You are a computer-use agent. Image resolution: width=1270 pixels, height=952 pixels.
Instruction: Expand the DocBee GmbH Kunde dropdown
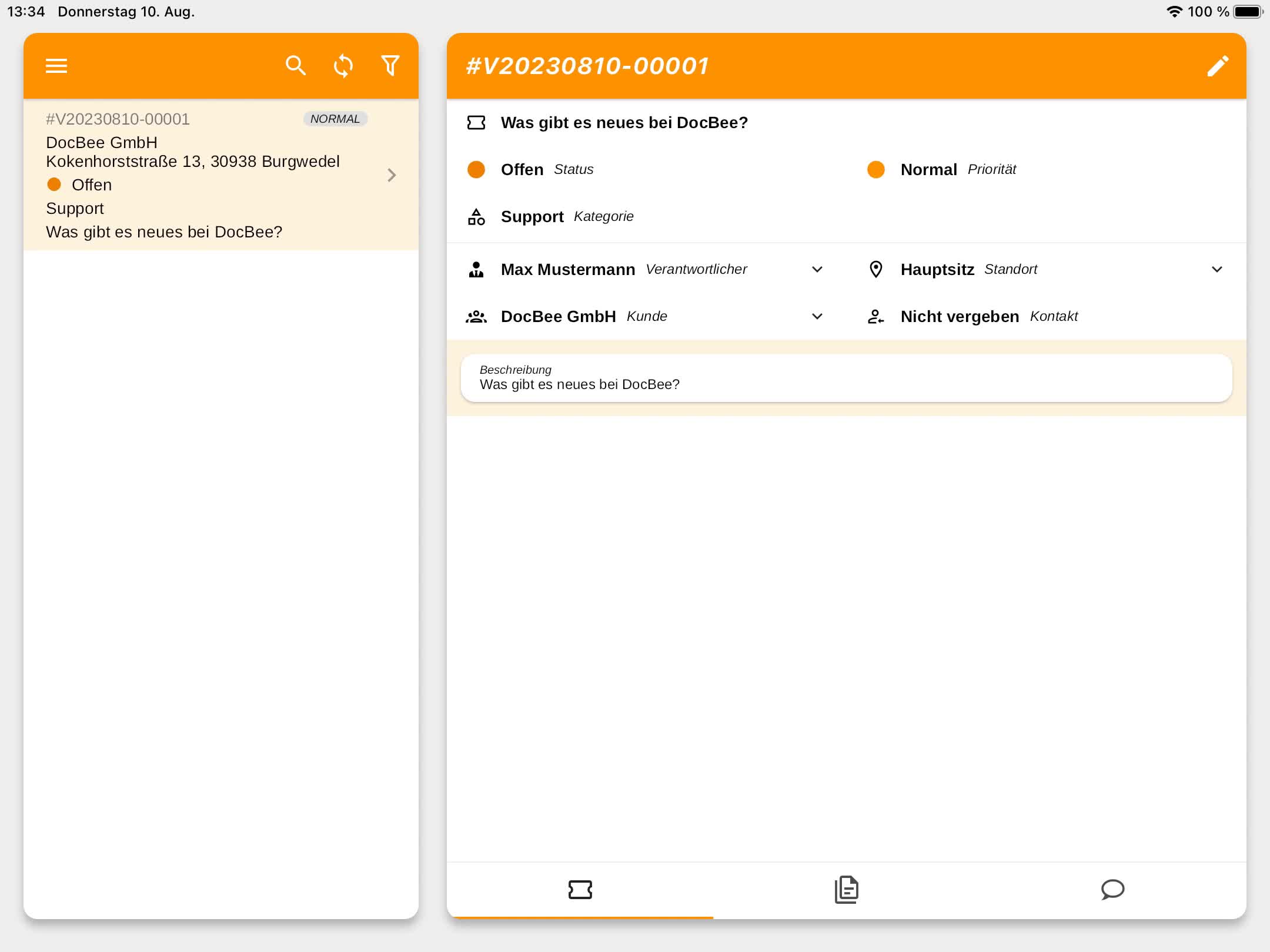click(817, 317)
